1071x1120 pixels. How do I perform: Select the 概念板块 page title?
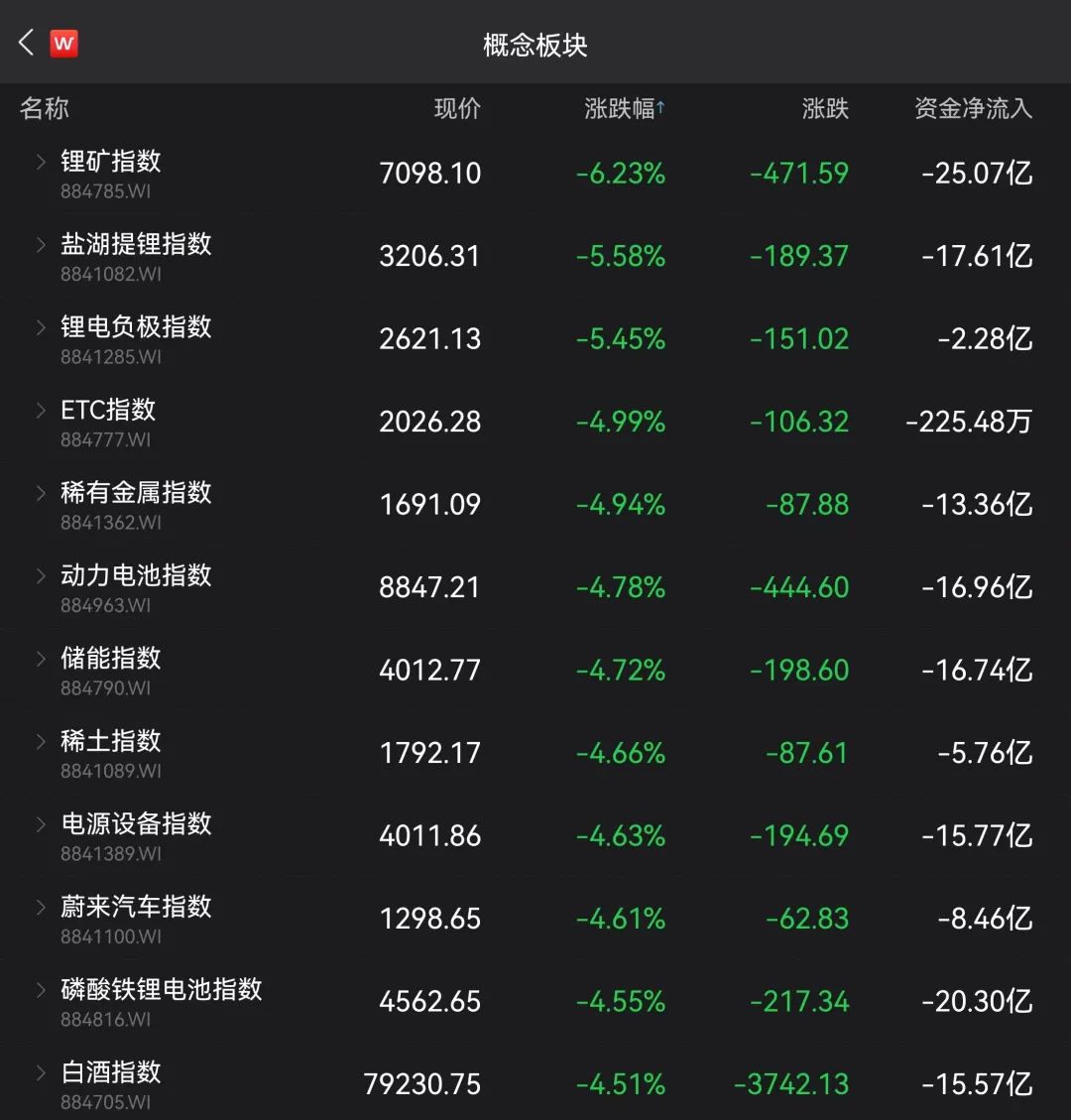[x=535, y=45]
